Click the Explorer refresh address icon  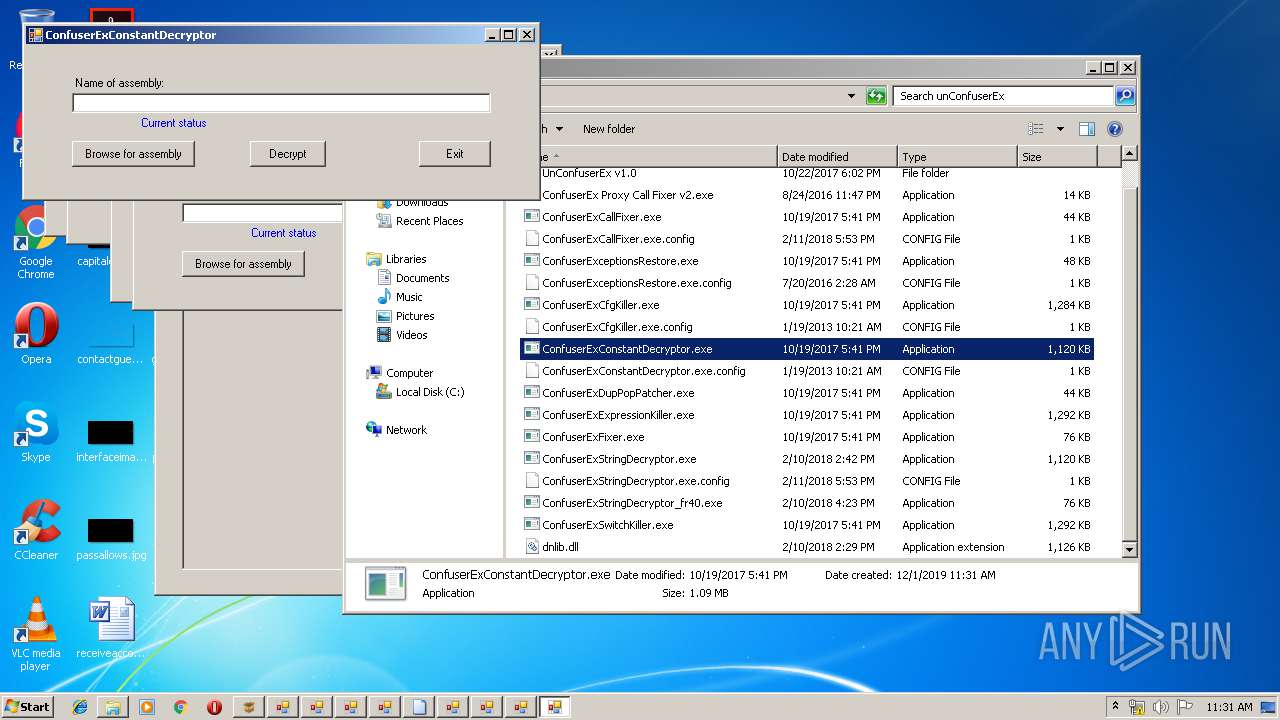(x=876, y=96)
